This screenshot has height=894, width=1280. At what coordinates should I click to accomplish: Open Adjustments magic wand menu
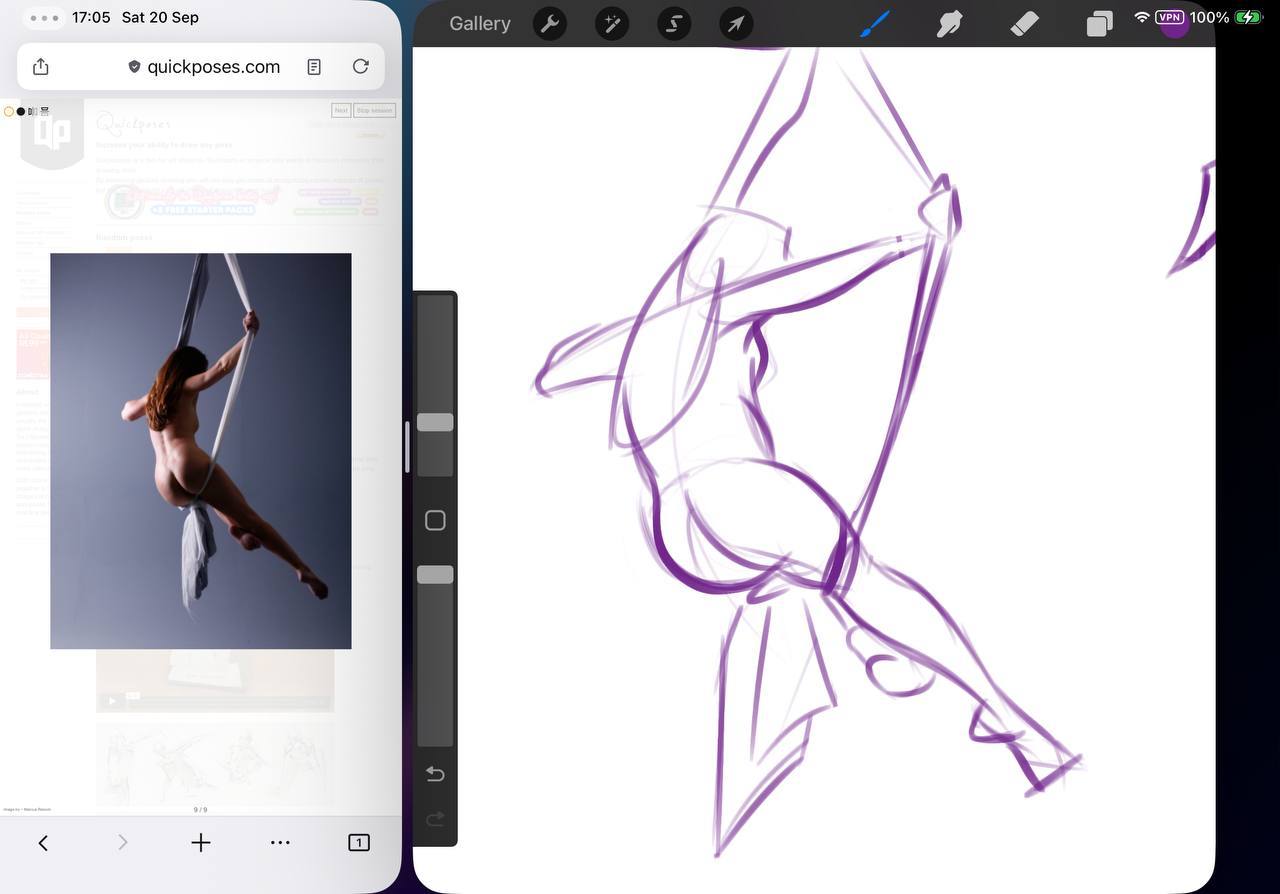(x=612, y=23)
